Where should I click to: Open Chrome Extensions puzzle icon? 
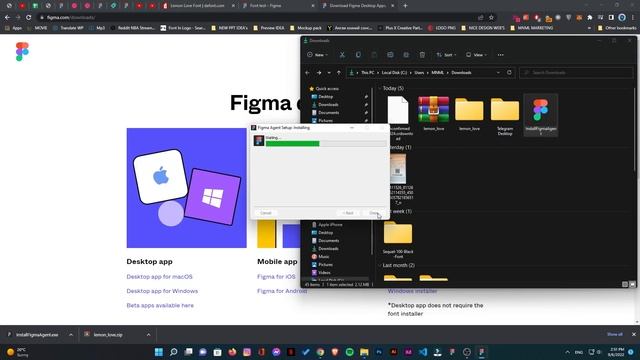click(x=590, y=18)
